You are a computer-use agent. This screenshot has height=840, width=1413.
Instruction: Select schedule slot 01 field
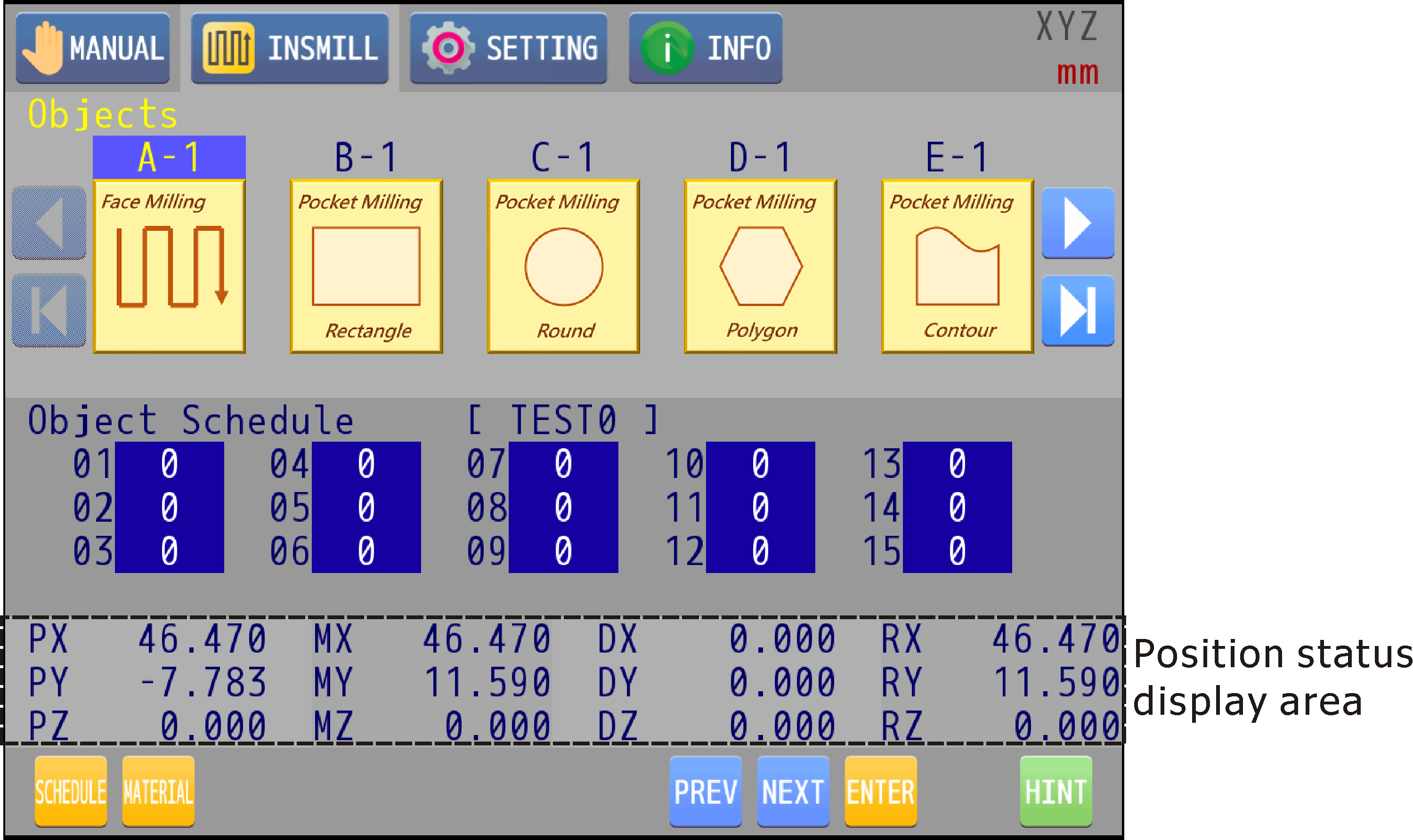(x=169, y=464)
